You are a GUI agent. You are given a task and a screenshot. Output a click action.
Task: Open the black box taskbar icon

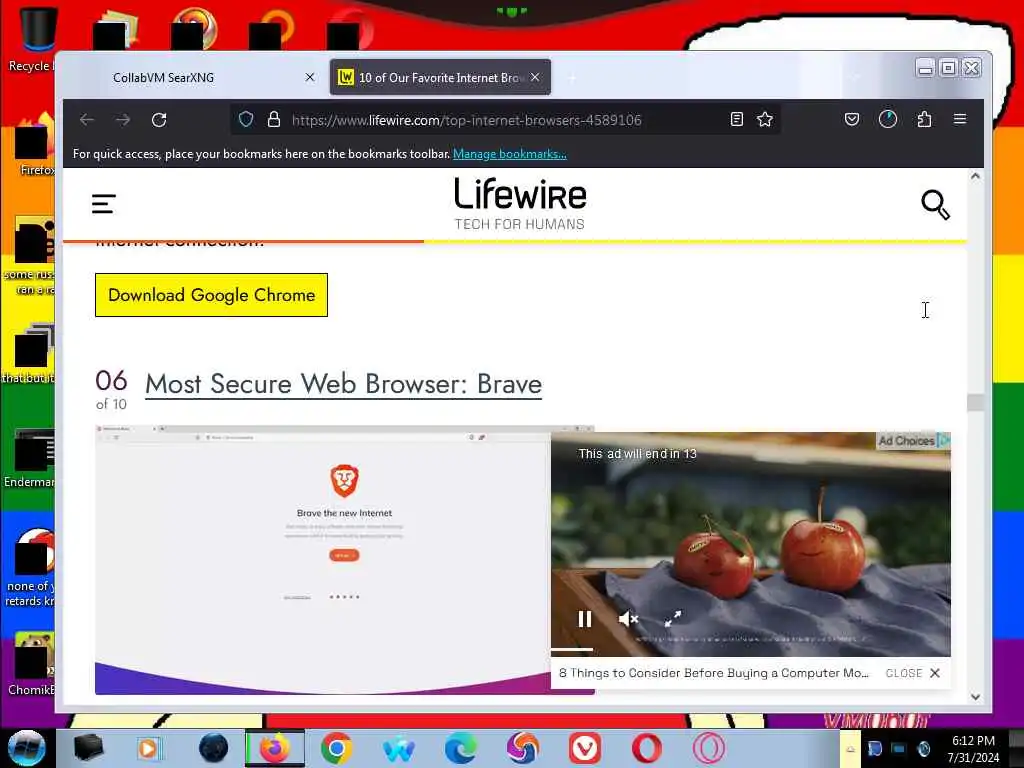[89, 748]
